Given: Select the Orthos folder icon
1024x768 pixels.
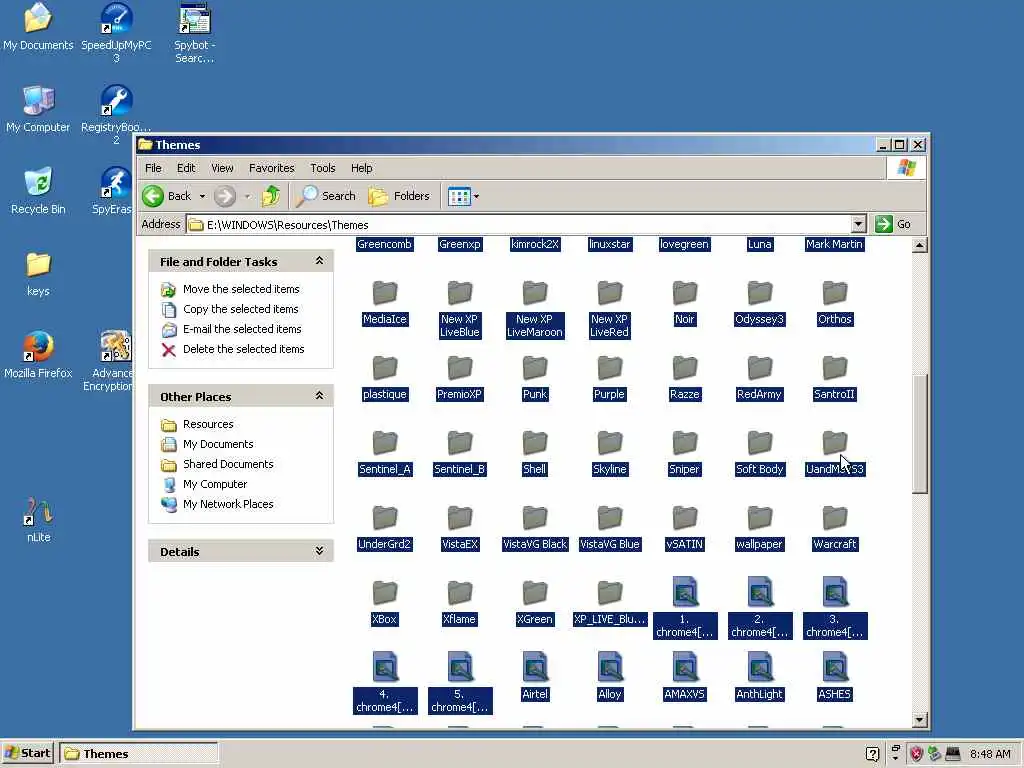Looking at the screenshot, I should pyautogui.click(x=835, y=293).
